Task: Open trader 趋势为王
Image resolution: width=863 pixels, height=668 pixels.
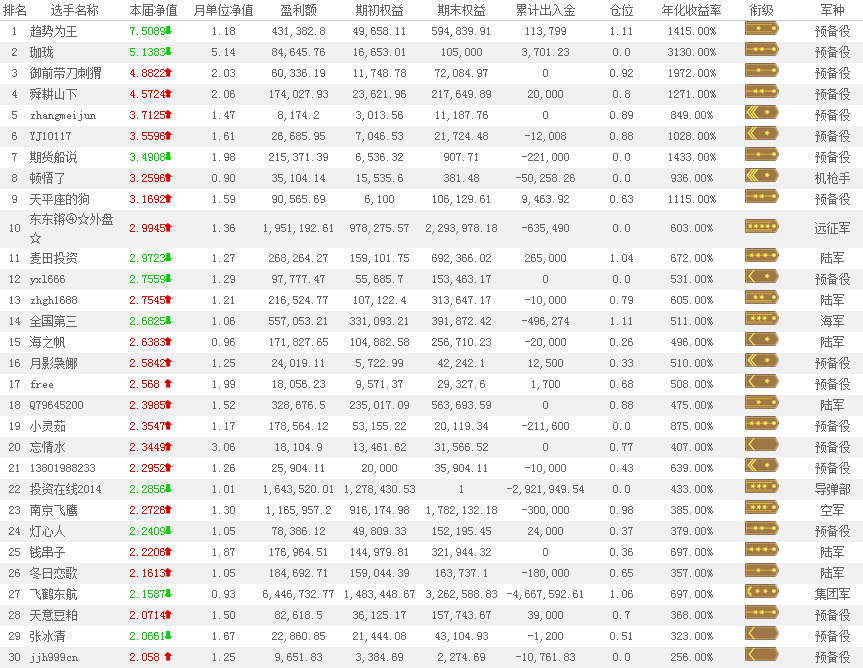Action: [x=53, y=31]
